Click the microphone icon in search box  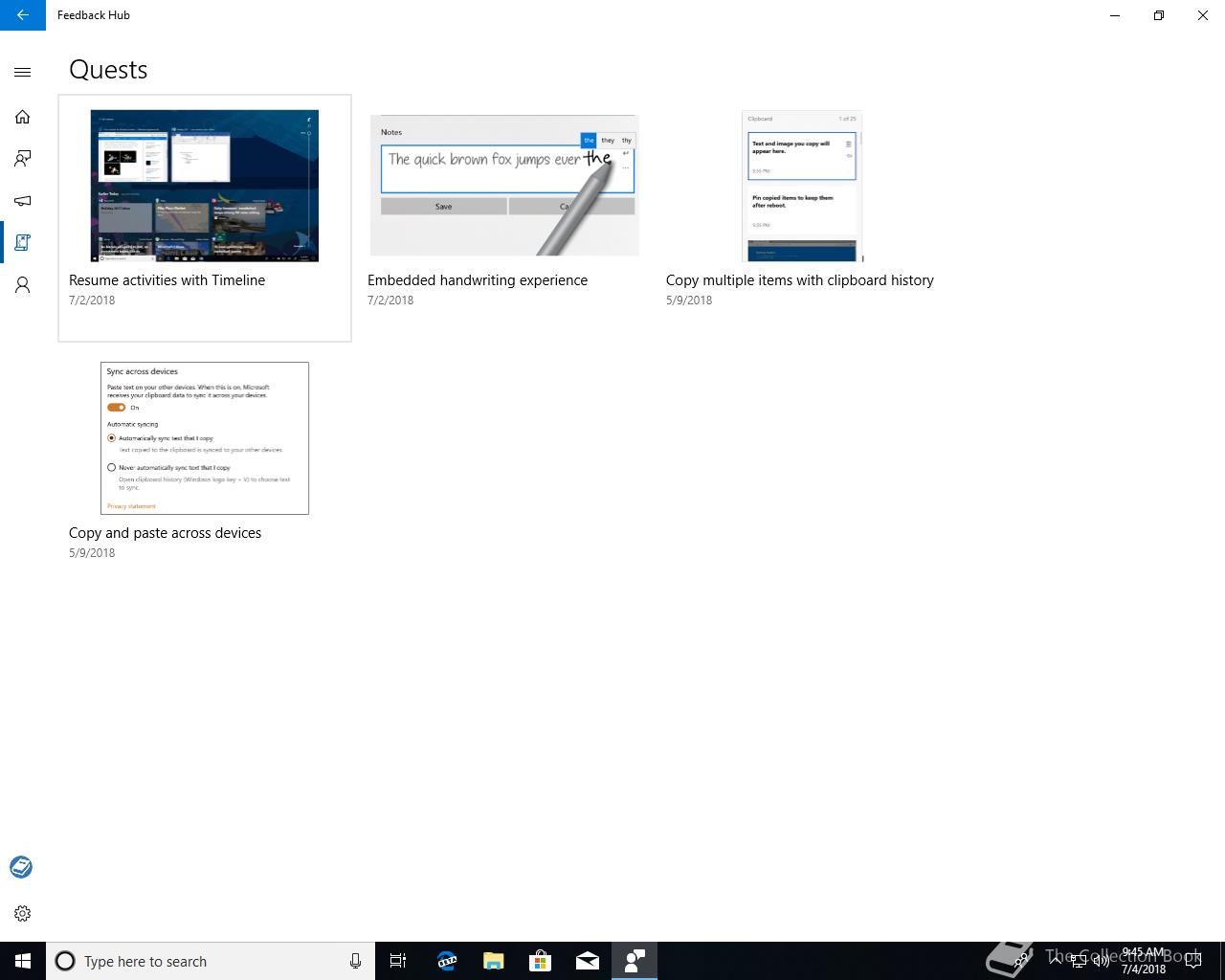click(x=355, y=961)
